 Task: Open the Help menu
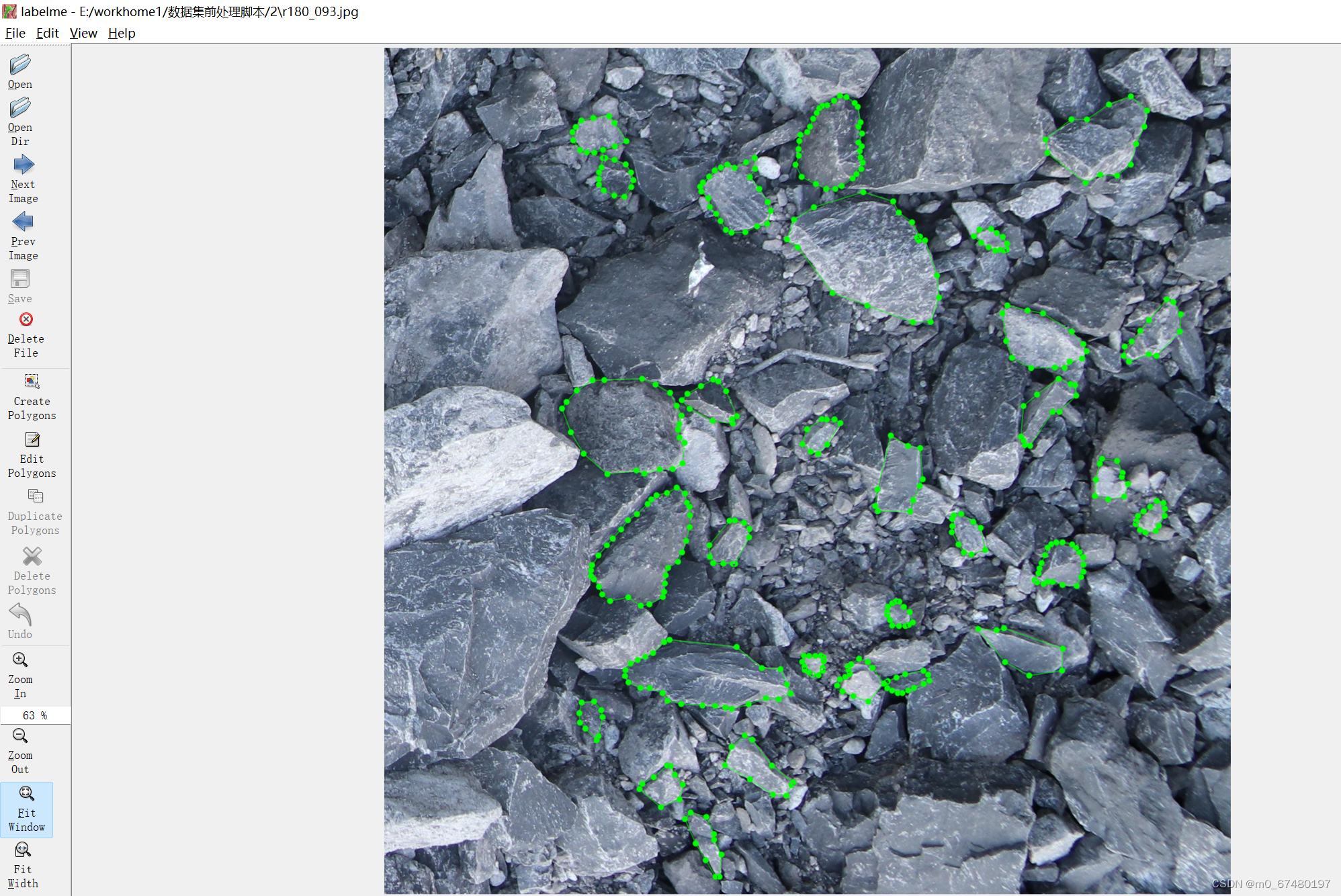click(x=122, y=33)
